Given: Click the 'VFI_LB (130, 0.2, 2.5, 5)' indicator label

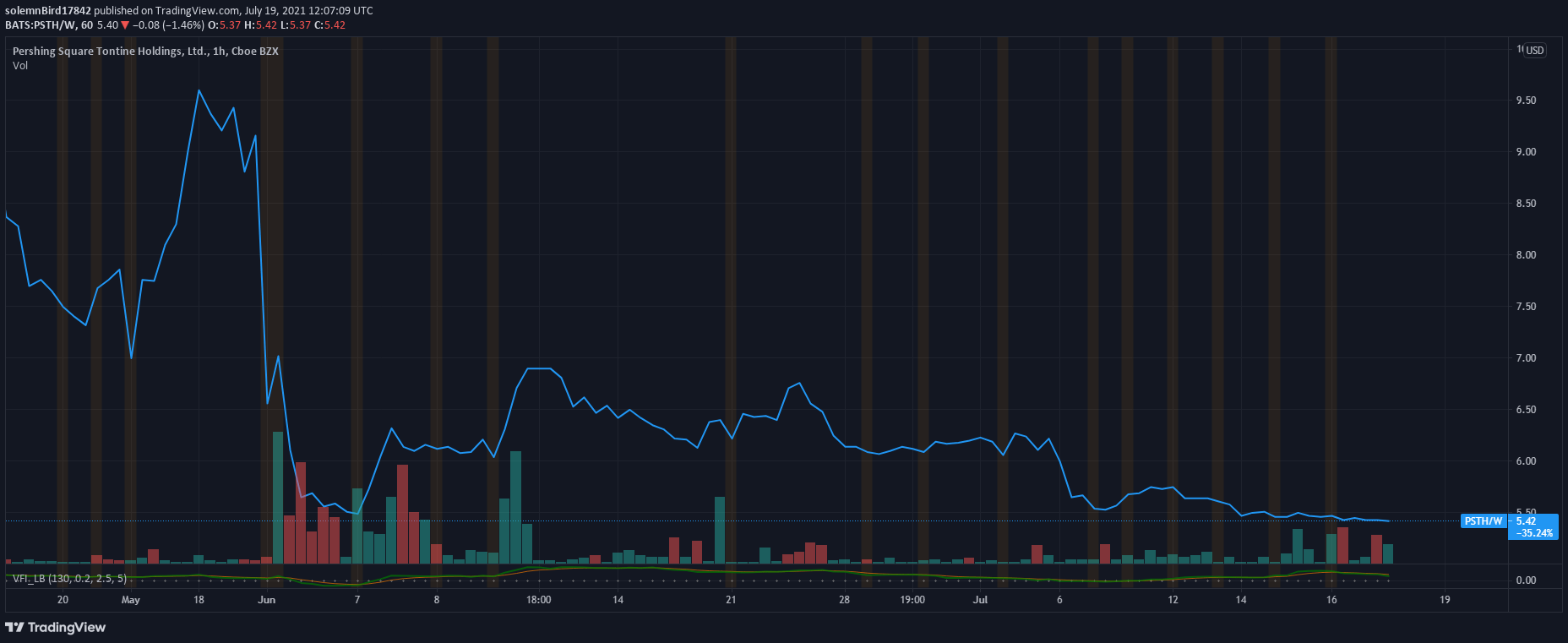Looking at the screenshot, I should point(70,579).
